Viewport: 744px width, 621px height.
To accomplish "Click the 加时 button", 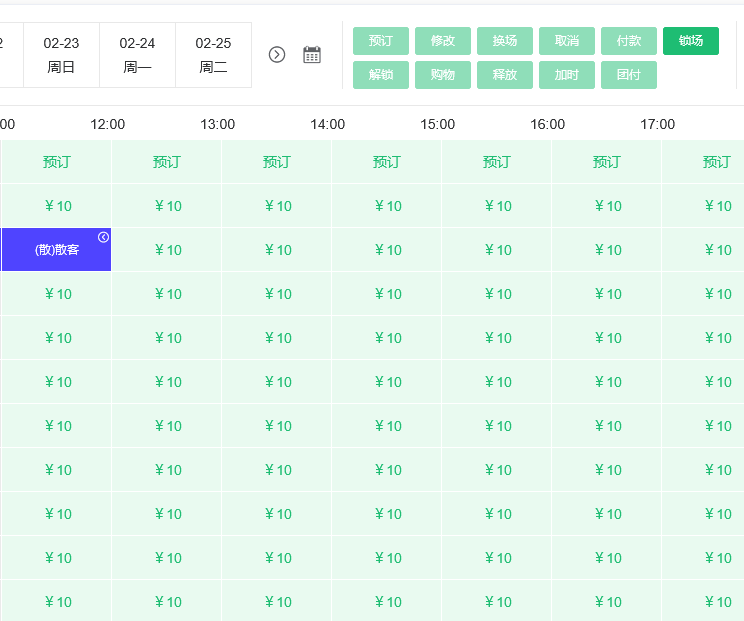I will coord(567,75).
